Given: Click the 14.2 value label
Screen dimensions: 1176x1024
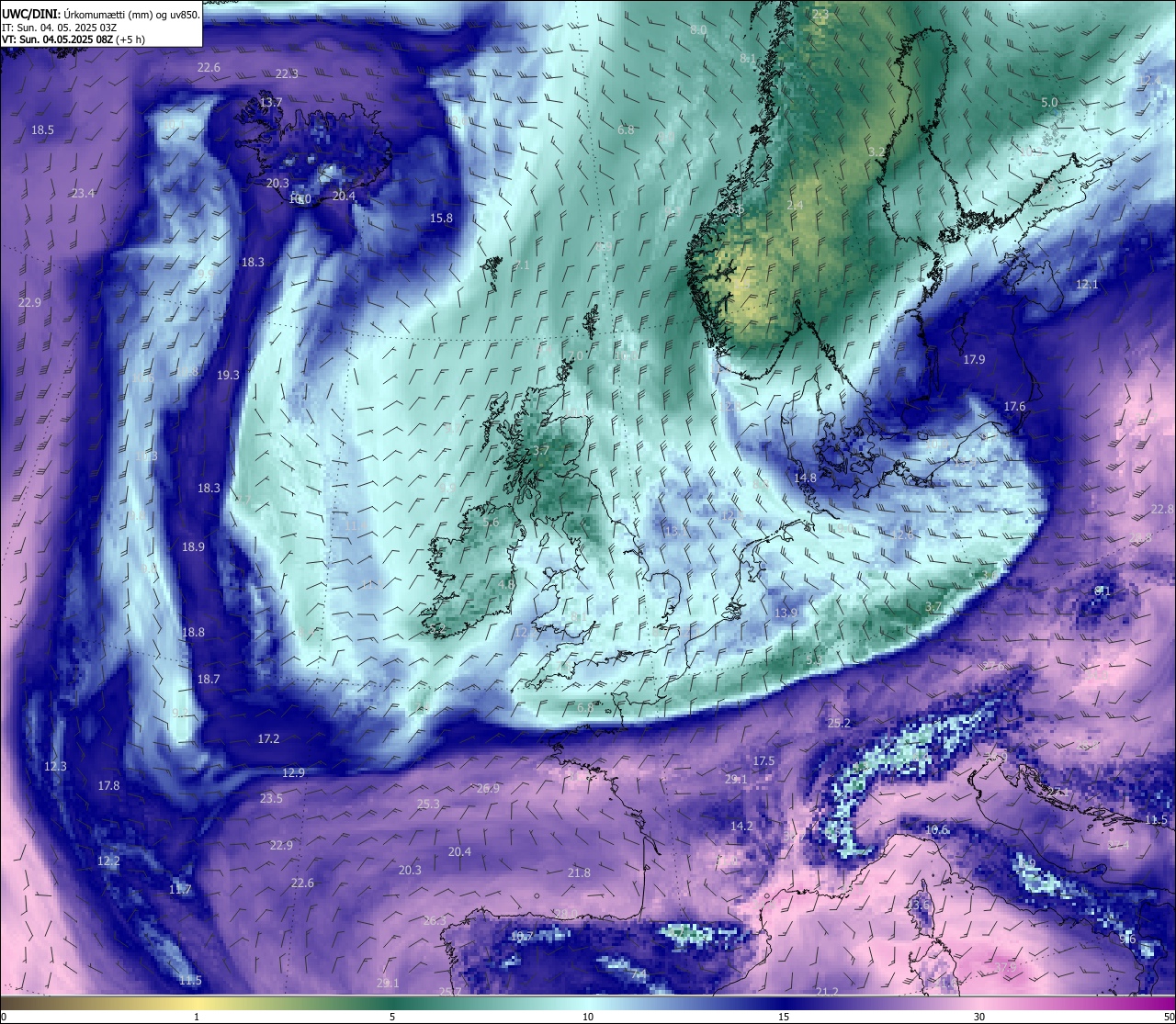Looking at the screenshot, I should coord(741,827).
